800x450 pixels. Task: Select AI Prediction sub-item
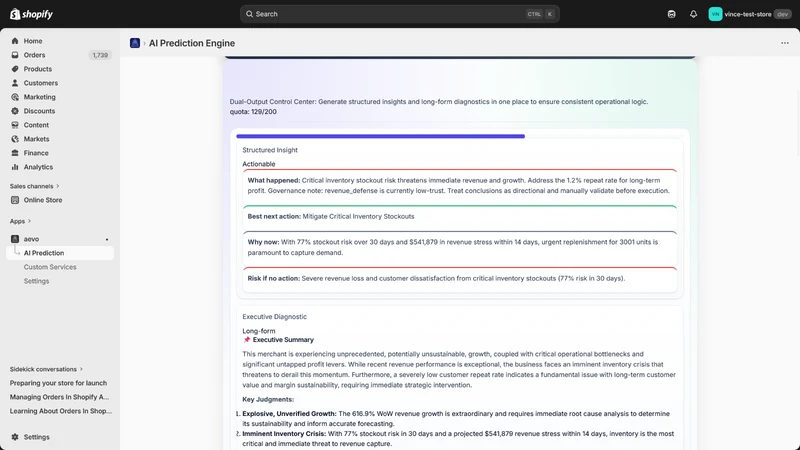(60, 253)
